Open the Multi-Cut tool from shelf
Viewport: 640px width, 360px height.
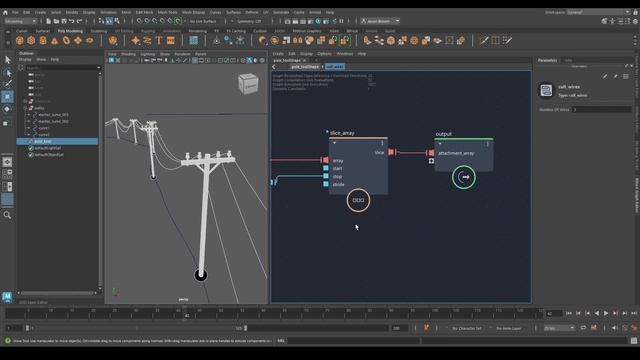point(484,40)
